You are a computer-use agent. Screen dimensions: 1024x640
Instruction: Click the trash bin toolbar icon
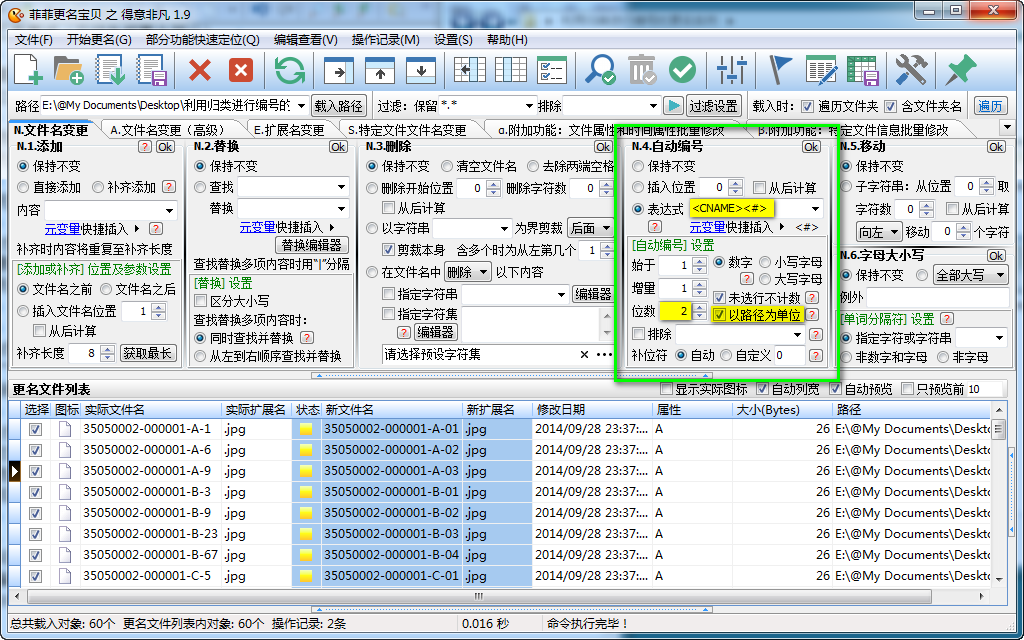tap(642, 70)
